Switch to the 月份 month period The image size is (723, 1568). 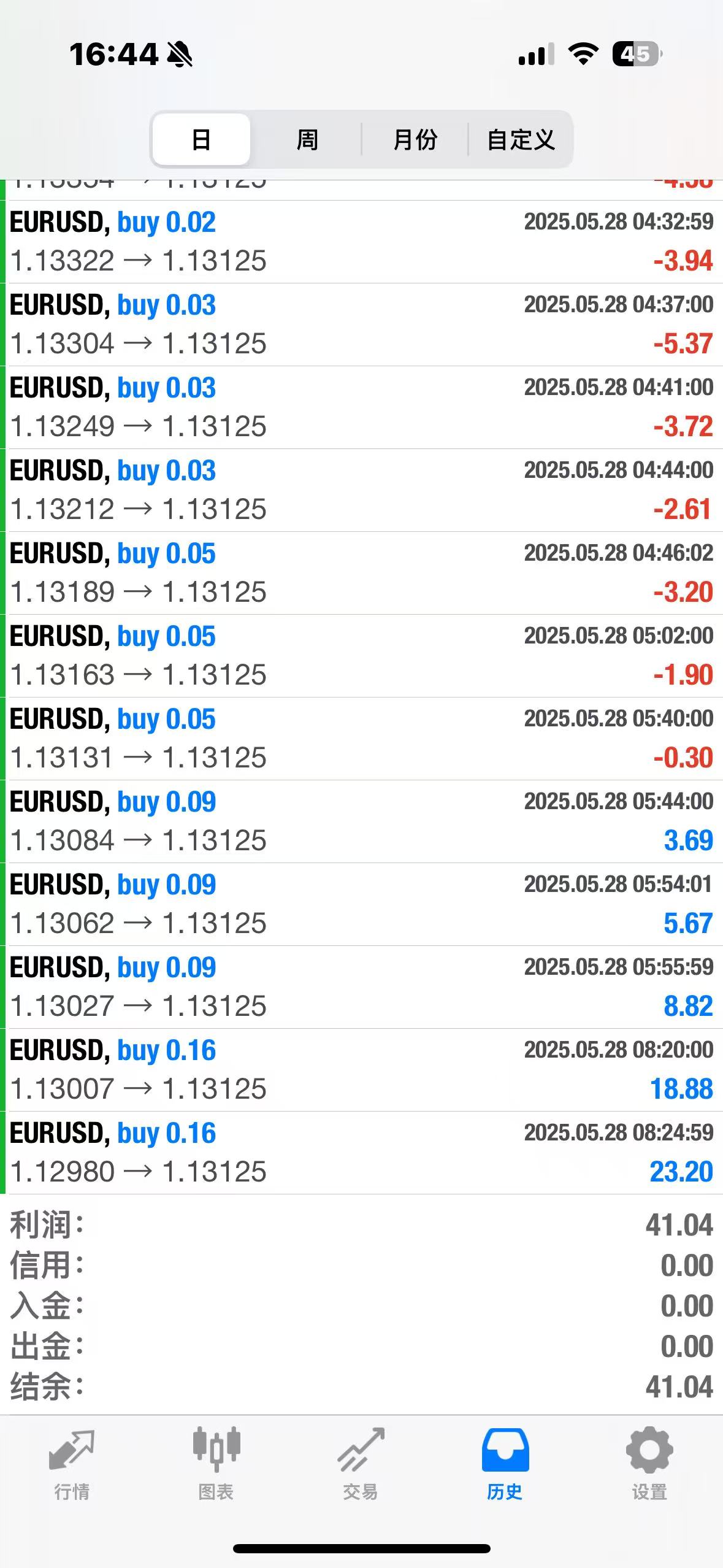(415, 139)
